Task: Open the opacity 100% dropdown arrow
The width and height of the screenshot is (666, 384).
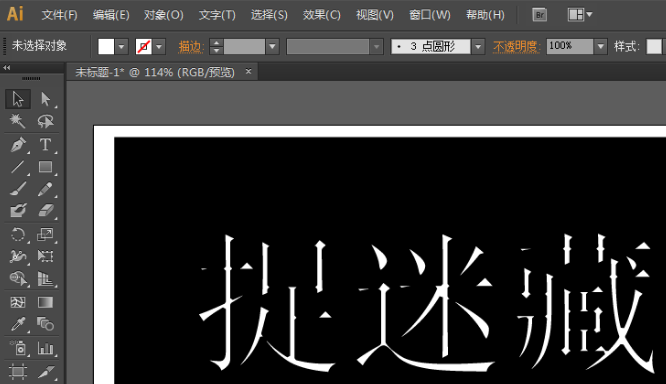Action: pyautogui.click(x=600, y=46)
